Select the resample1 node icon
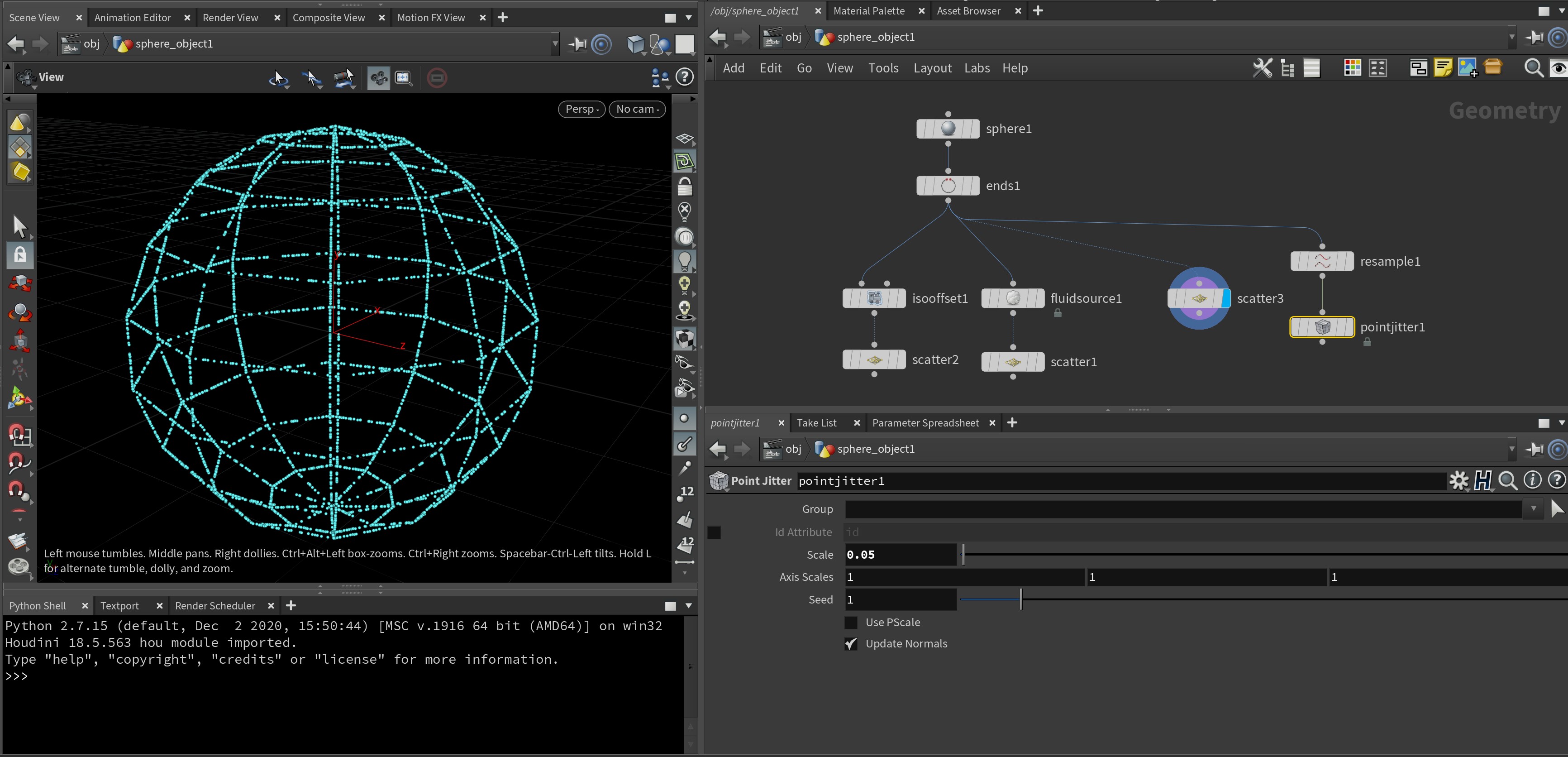The height and width of the screenshot is (757, 1568). [x=1322, y=261]
